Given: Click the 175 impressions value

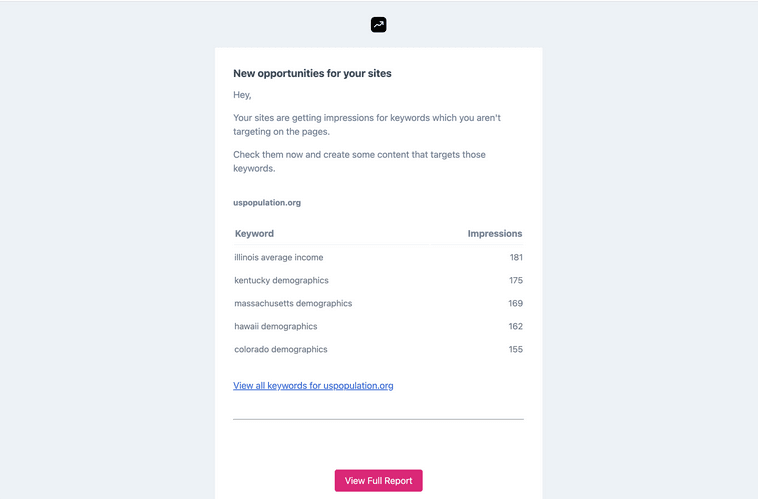Looking at the screenshot, I should 516,280.
